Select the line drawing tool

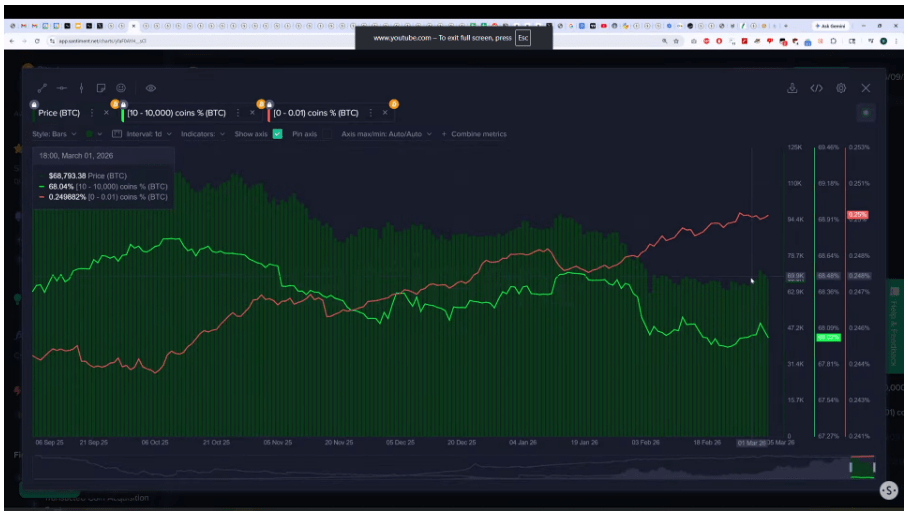pos(42,88)
